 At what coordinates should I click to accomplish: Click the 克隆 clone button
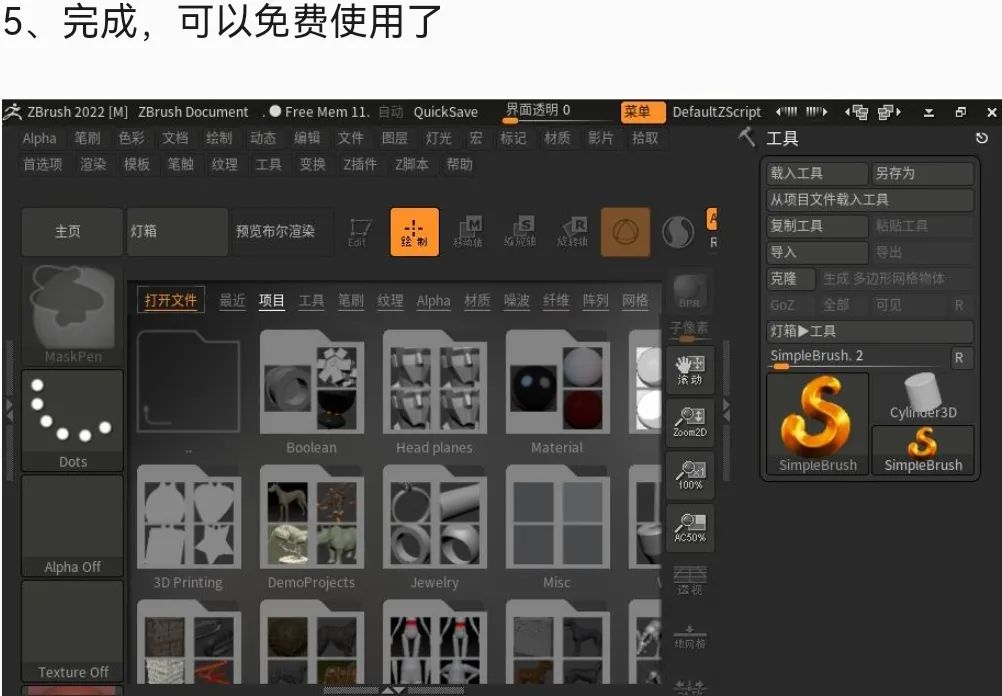[791, 279]
